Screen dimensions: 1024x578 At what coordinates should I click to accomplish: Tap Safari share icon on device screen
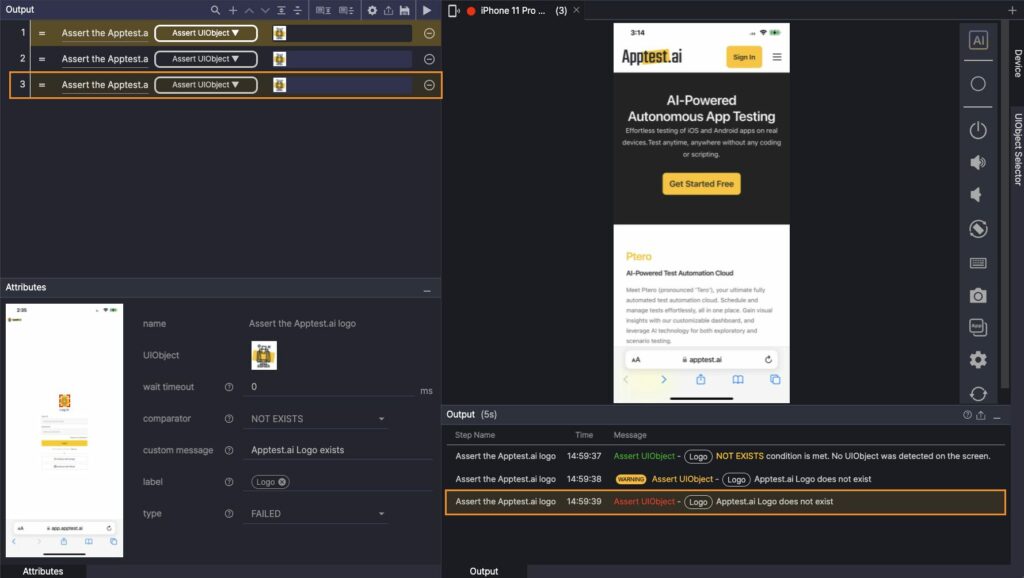[x=701, y=379]
